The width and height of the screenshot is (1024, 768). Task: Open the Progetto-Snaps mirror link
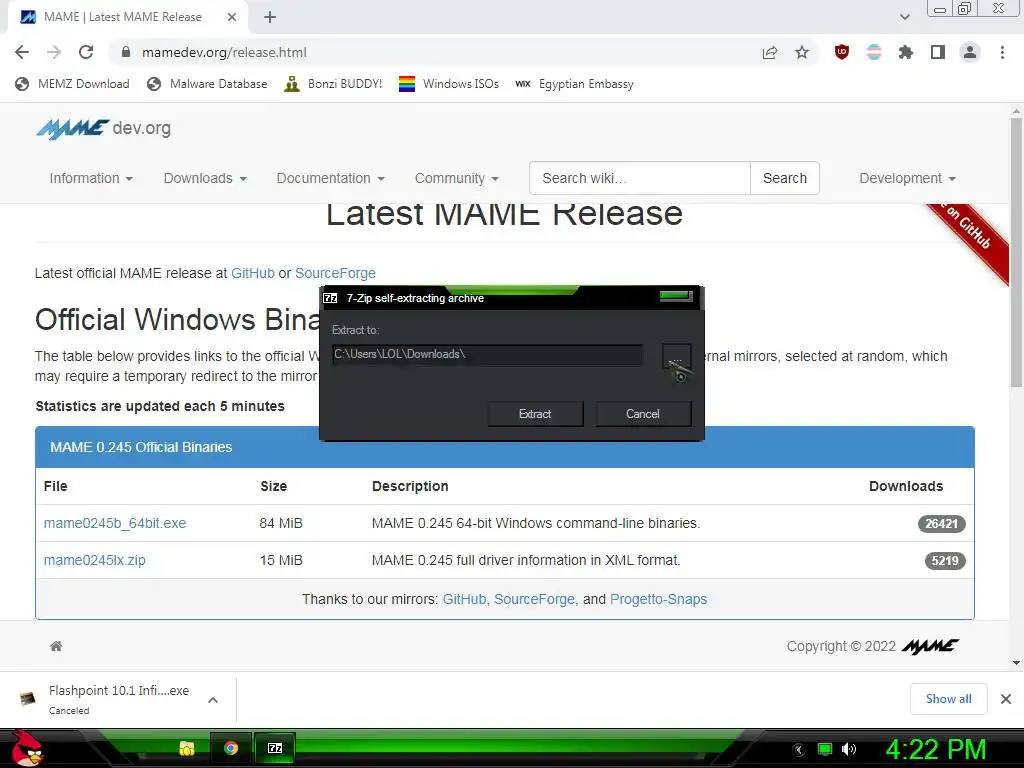(x=658, y=599)
